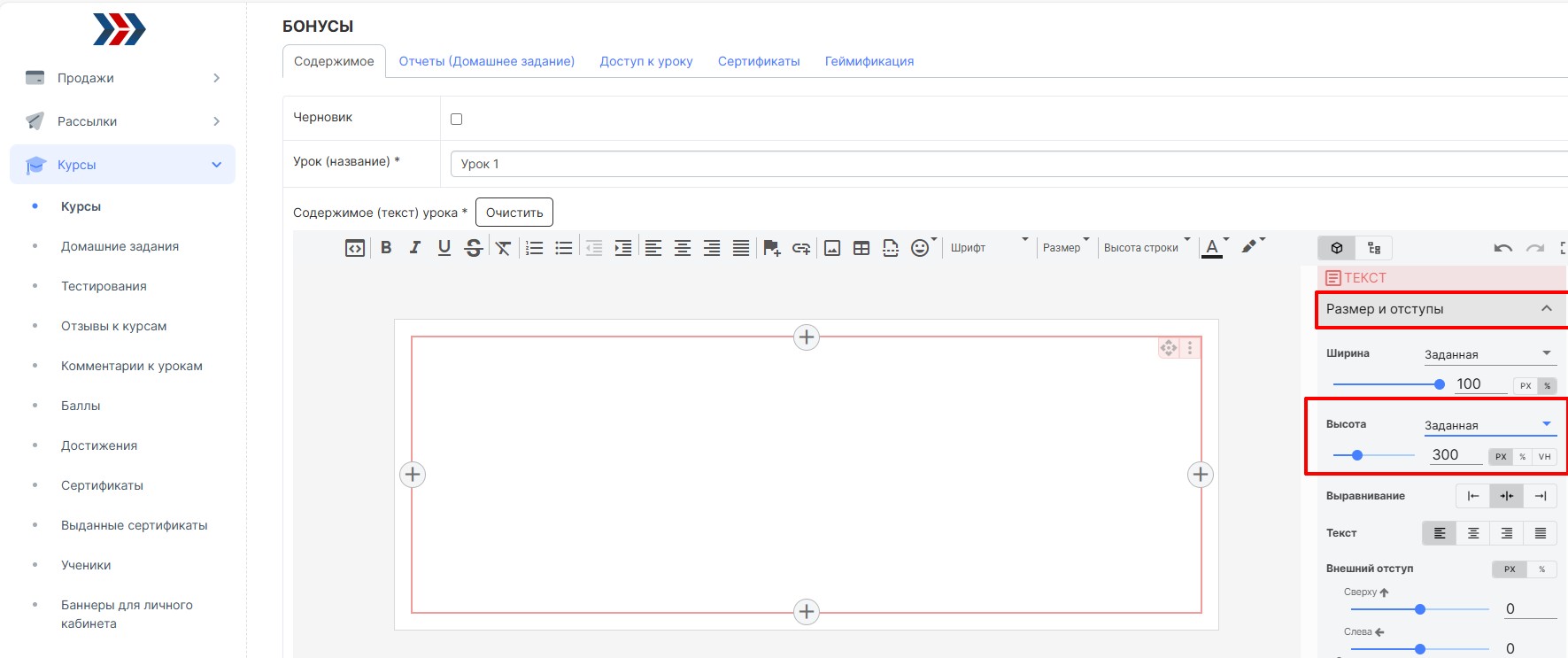Image resolution: width=1568 pixels, height=658 pixels.
Task: Toggle italic formatting
Action: point(415,248)
